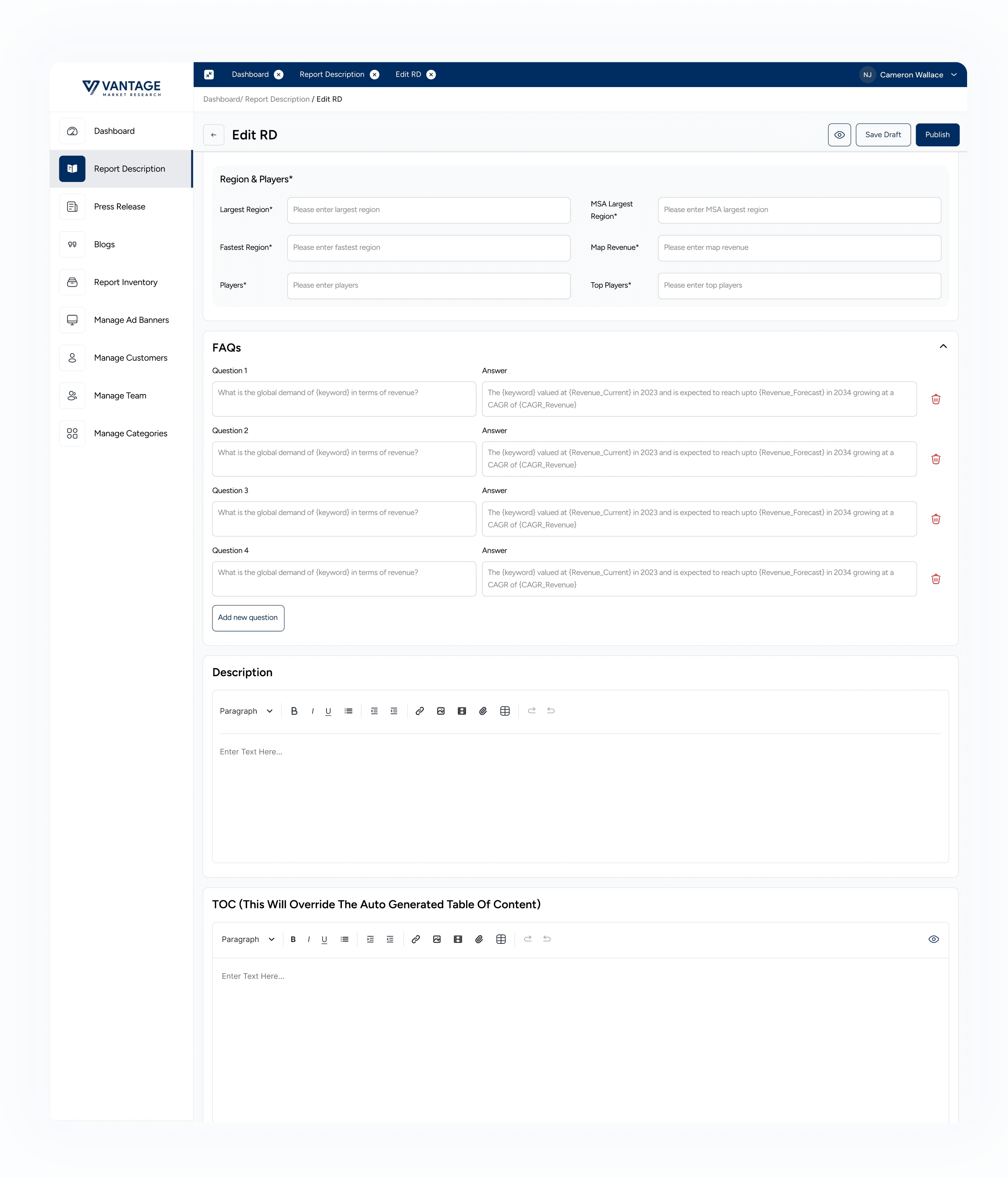The image size is (1008, 1178).
Task: Delete FAQ Question 3 with trash icon
Action: (x=935, y=519)
